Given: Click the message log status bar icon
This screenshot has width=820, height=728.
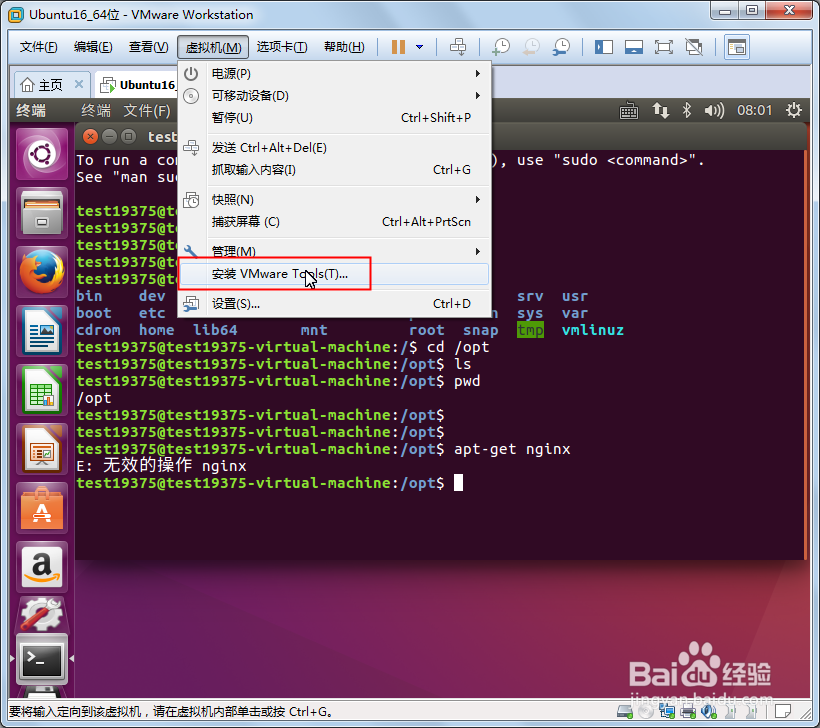Looking at the screenshot, I should tap(783, 712).
